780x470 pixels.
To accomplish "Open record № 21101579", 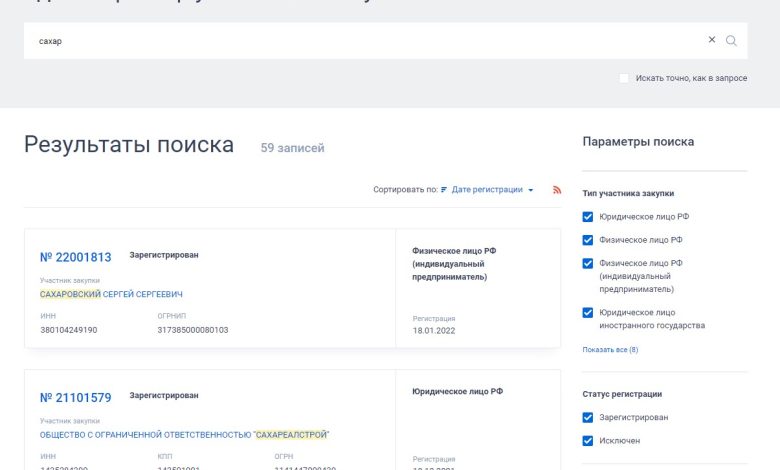I will pos(76,398).
